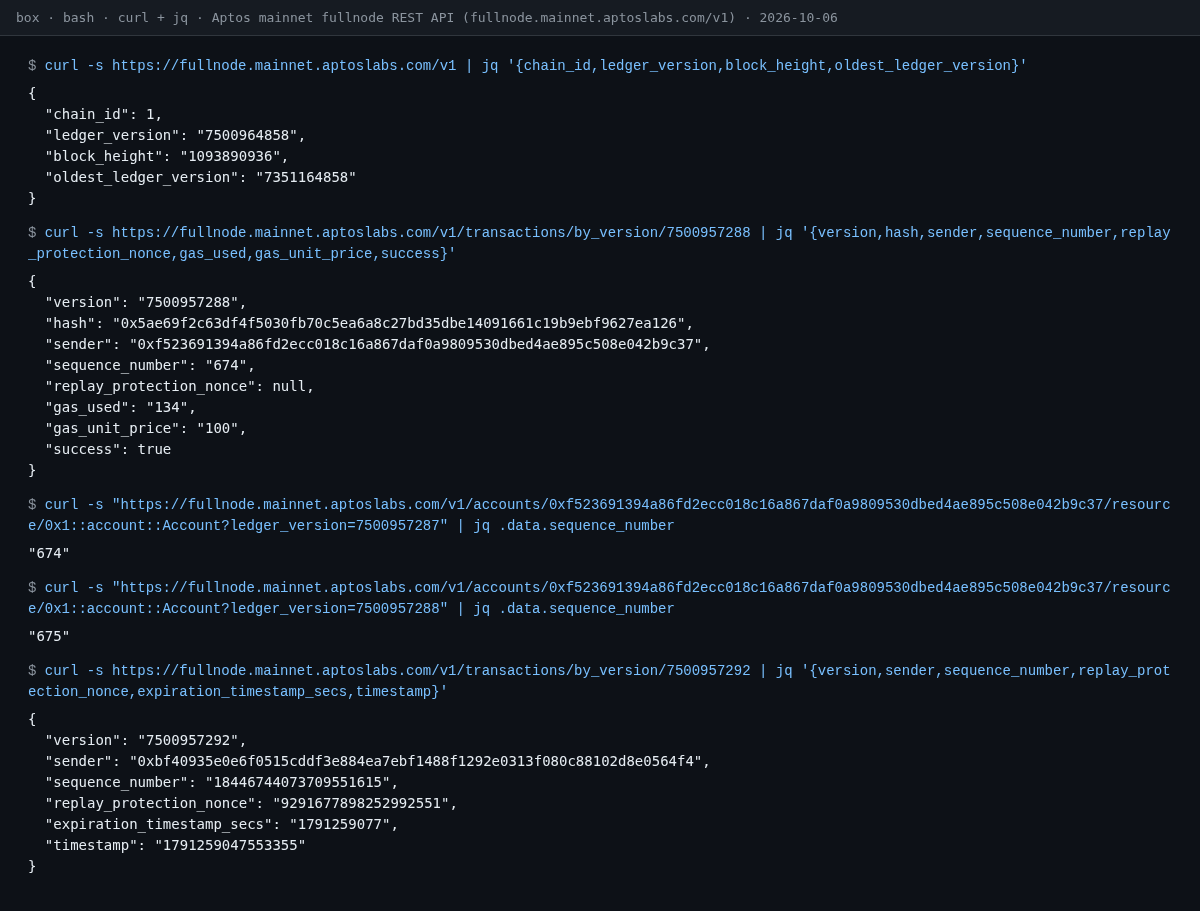Click the standalone "675" output line

click(x=49, y=636)
